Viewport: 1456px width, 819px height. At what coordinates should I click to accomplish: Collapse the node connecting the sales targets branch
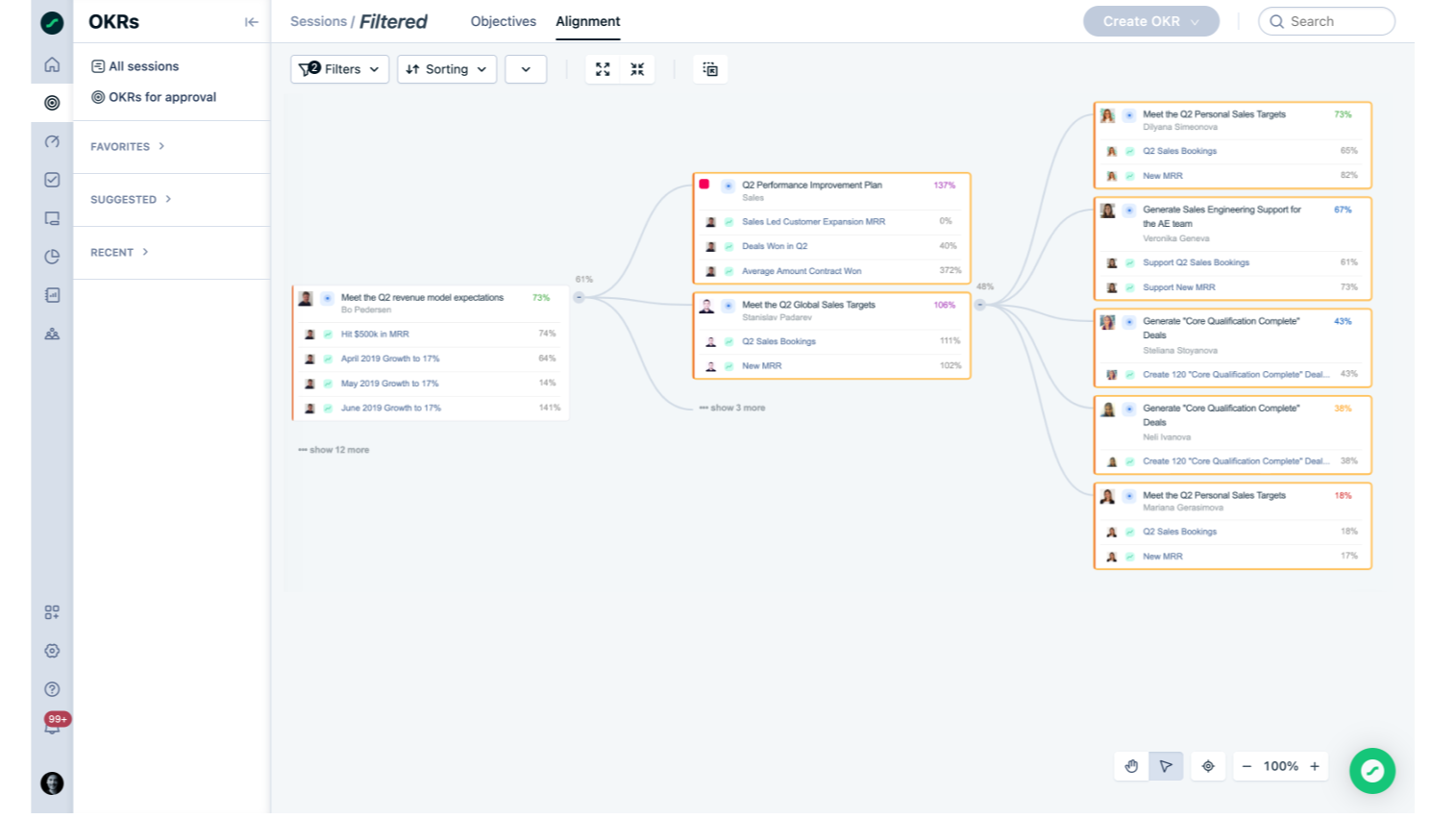979,305
